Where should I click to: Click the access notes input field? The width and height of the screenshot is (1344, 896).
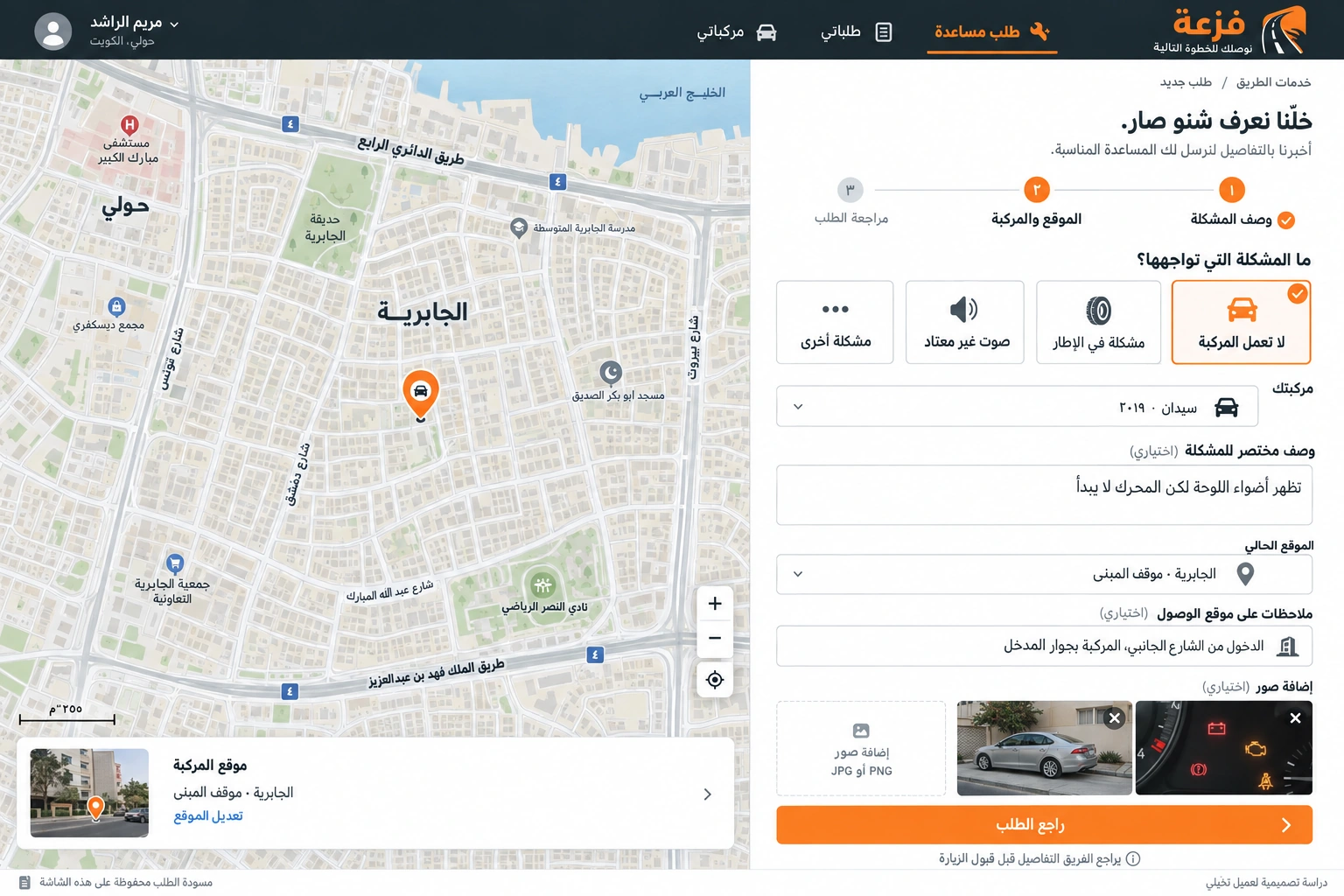click(1044, 646)
